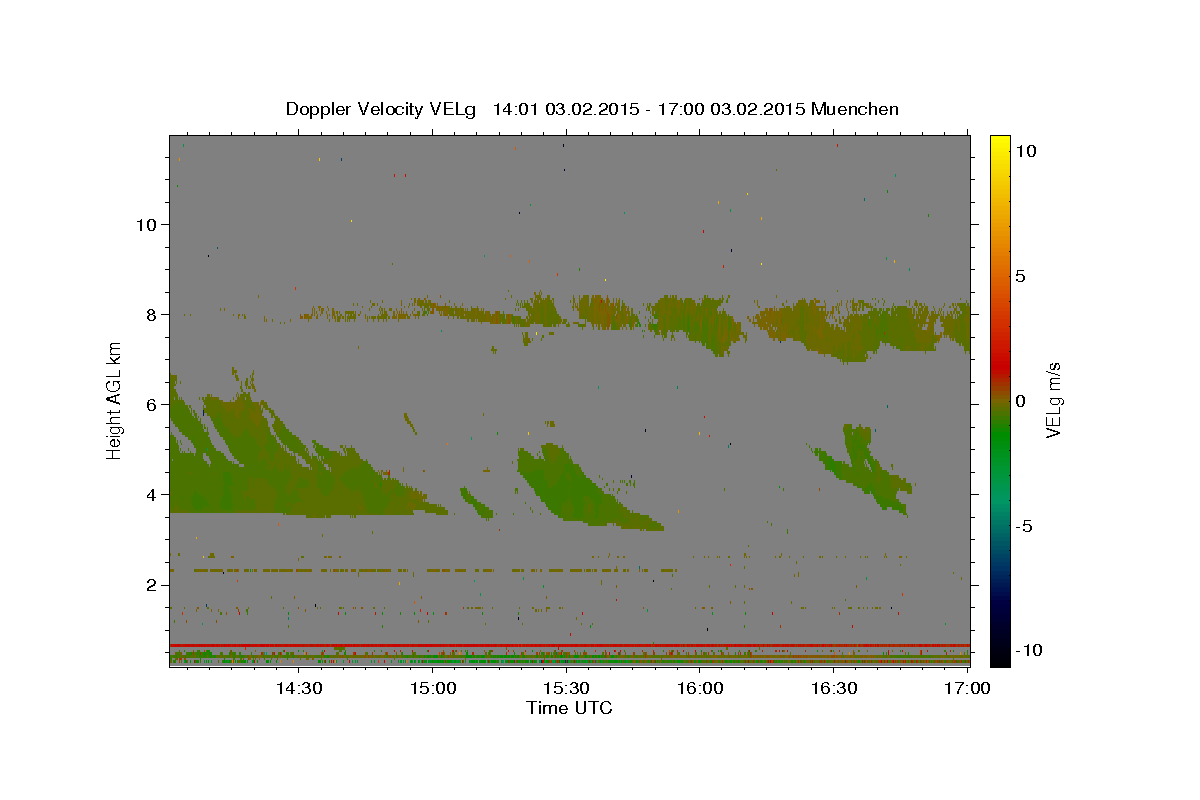This screenshot has width=1200, height=800.
Task: Click the 17:00 time tick label
Action: (x=967, y=688)
